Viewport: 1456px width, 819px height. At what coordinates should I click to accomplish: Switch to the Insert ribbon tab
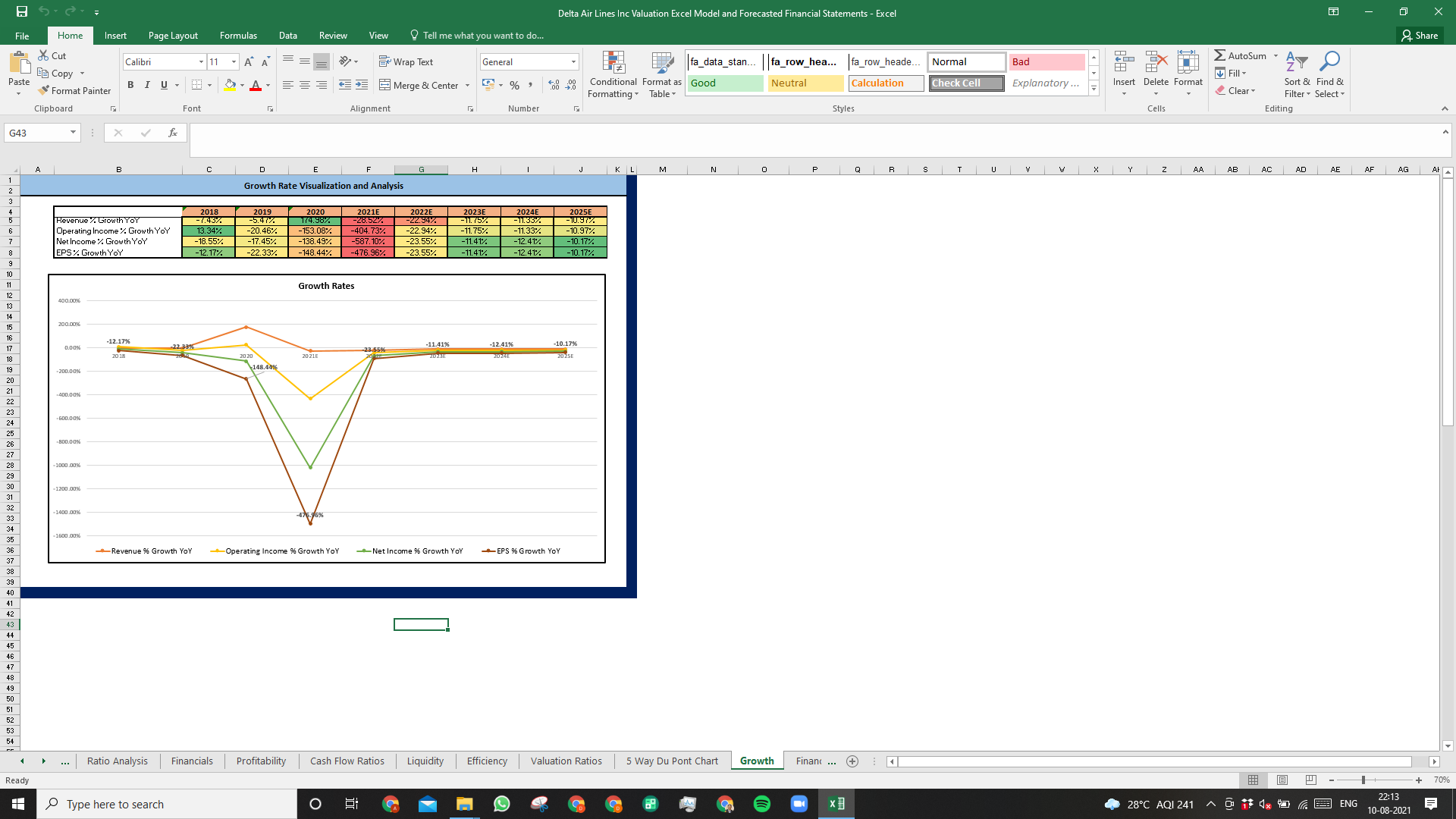coord(115,36)
